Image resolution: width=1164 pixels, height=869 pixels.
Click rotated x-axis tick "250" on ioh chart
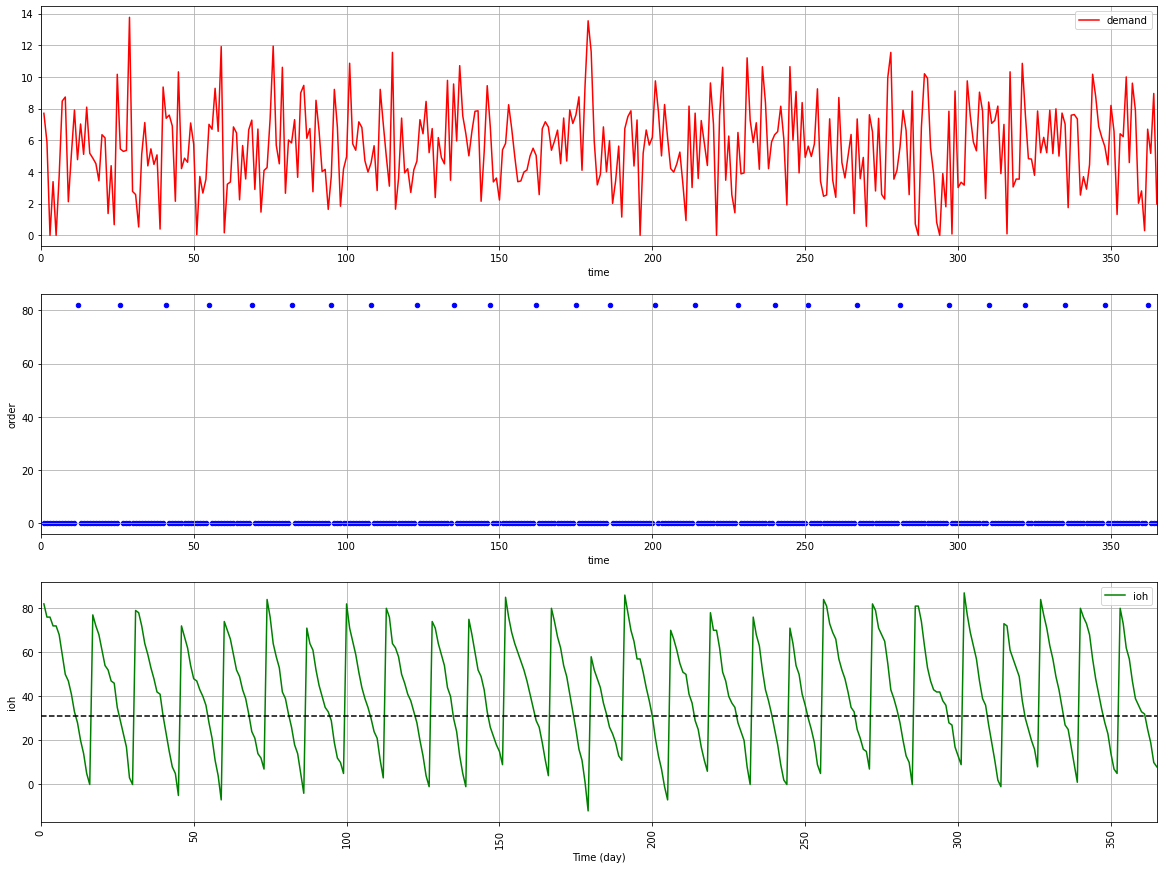[x=806, y=839]
